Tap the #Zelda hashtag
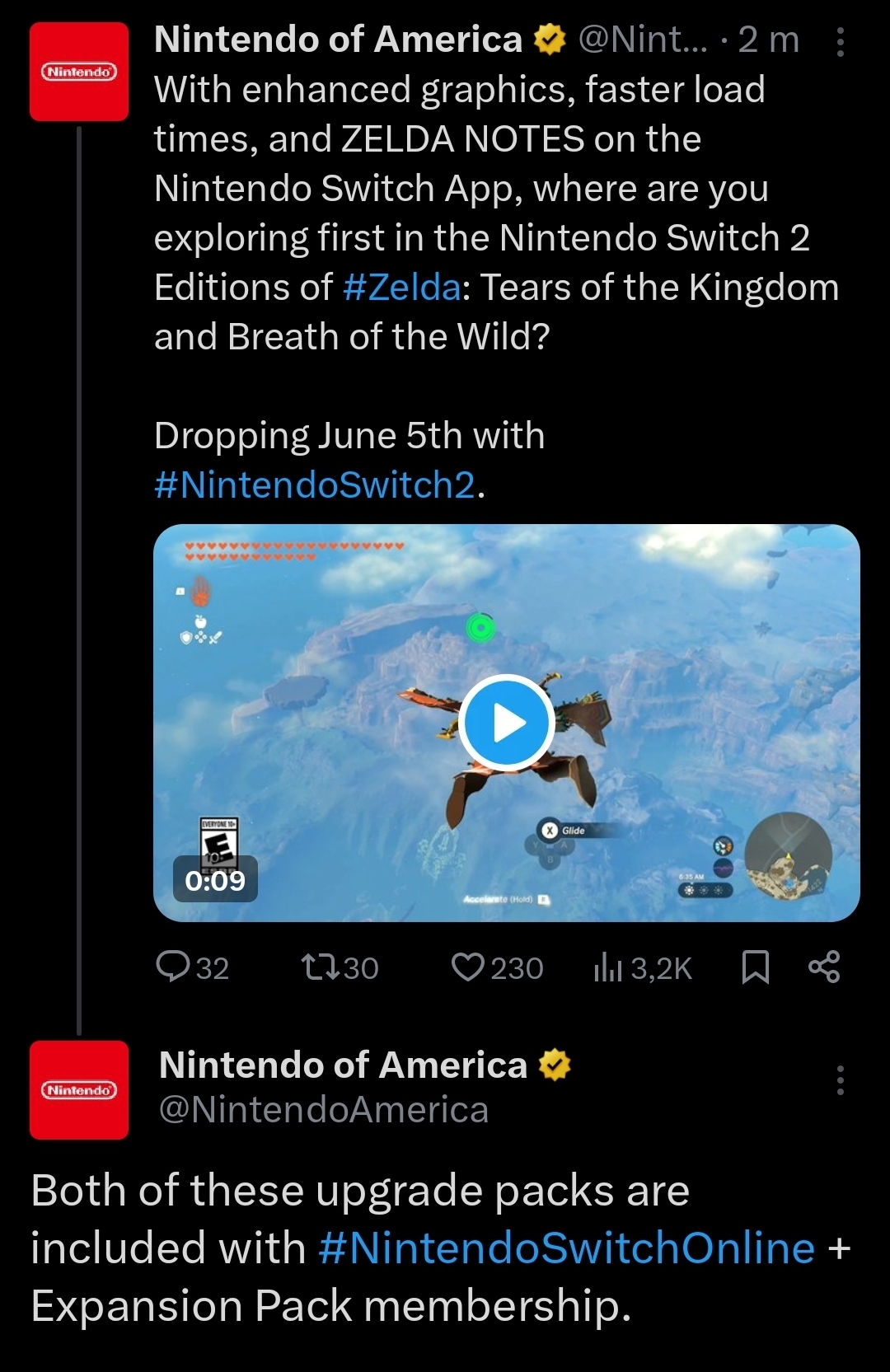 click(401, 288)
